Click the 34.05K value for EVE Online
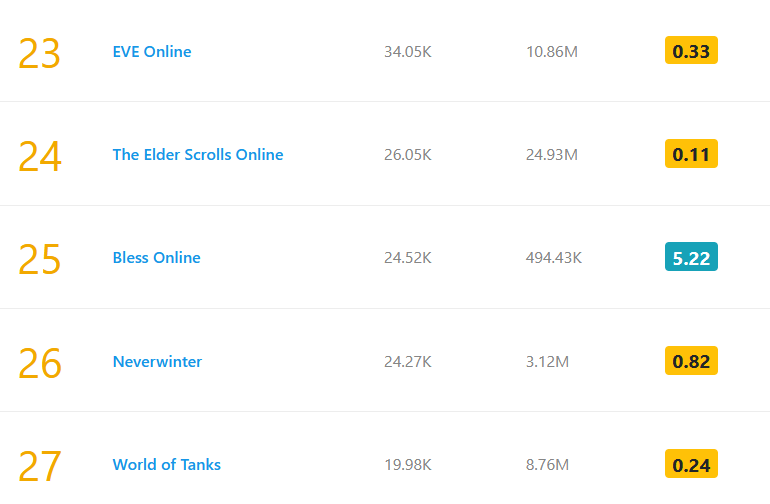The width and height of the screenshot is (770, 504). click(x=407, y=51)
